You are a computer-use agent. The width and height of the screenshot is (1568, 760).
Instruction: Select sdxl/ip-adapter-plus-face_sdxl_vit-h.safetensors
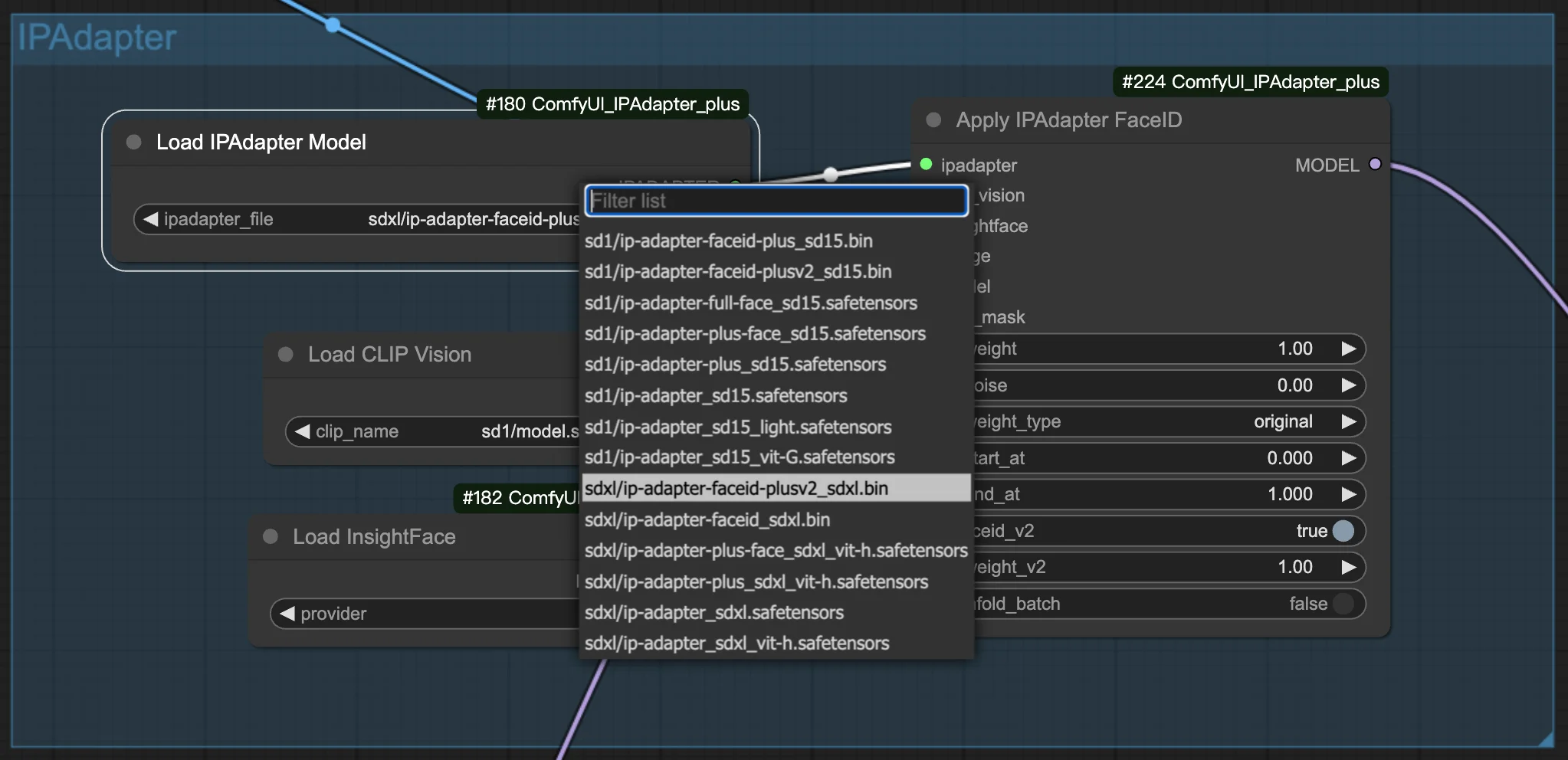point(776,550)
